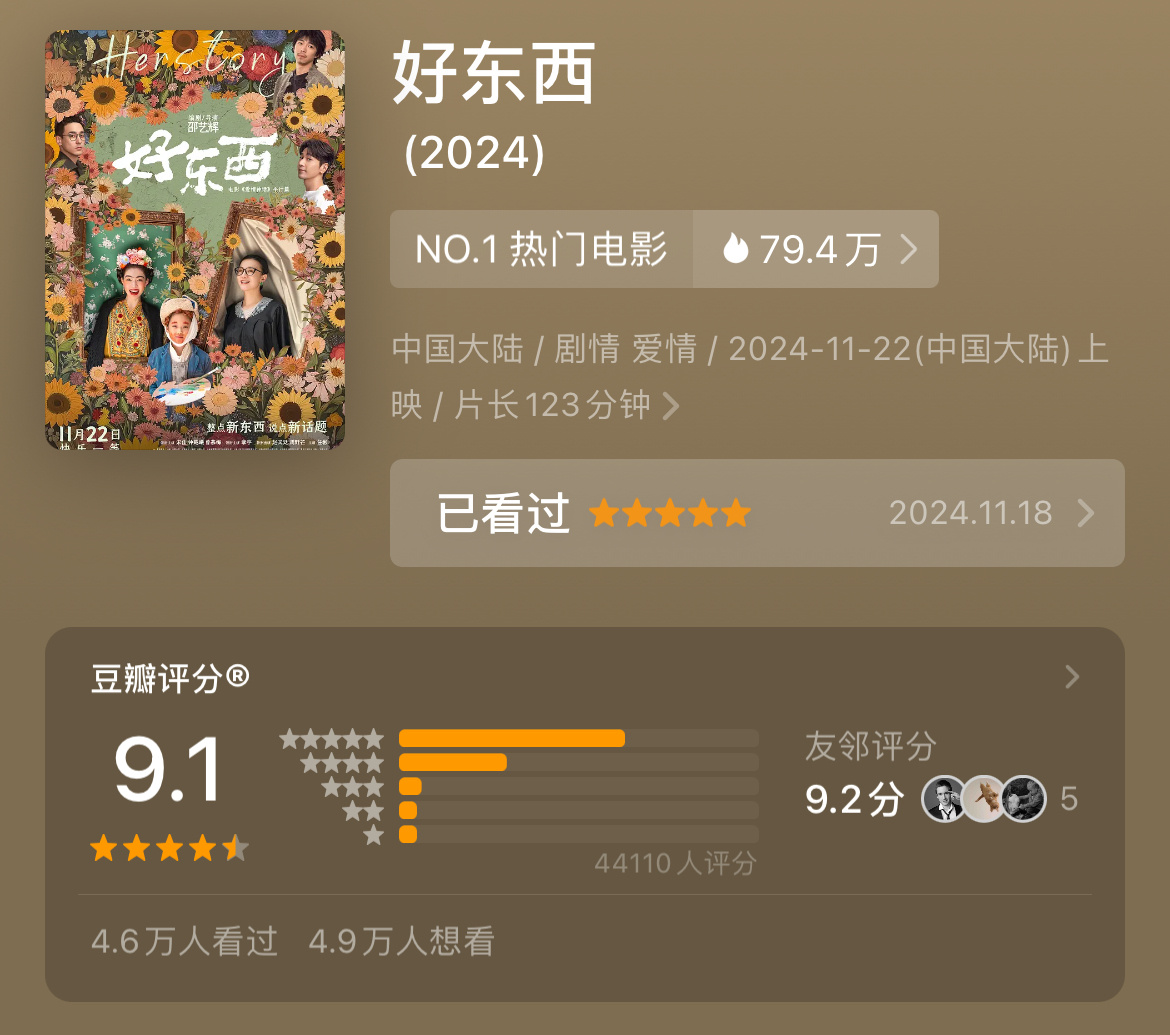Tap the five orange stars in 已看过 row
The height and width of the screenshot is (1035, 1170).
pyautogui.click(x=669, y=513)
